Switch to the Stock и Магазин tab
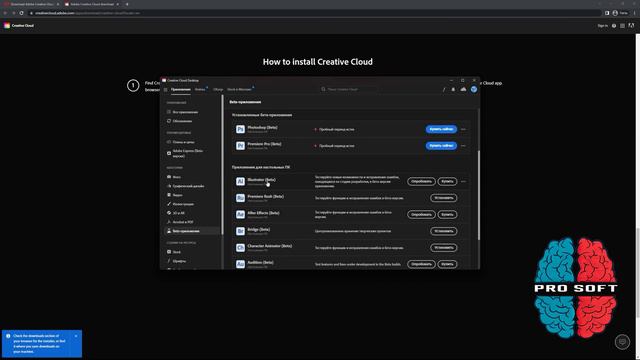This screenshot has height=360, width=640. (239, 89)
